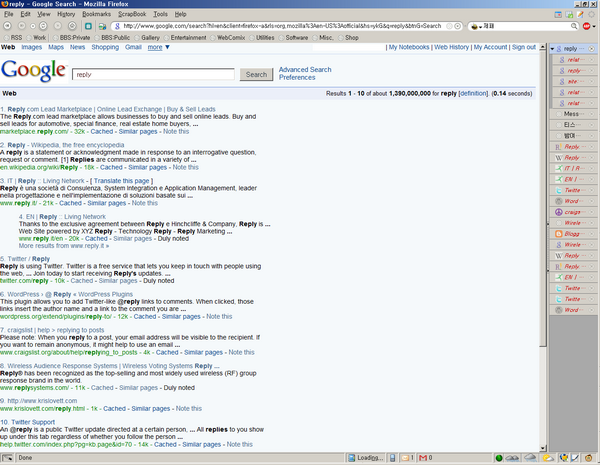This screenshot has height=465, width=600.
Task: Close the craigs sidebar tab
Action: [591, 212]
